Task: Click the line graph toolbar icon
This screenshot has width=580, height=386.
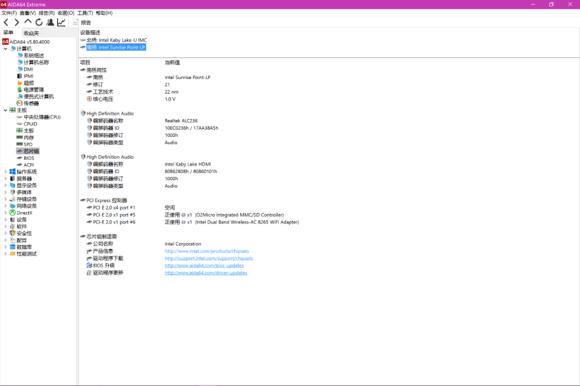Action: [x=61, y=23]
